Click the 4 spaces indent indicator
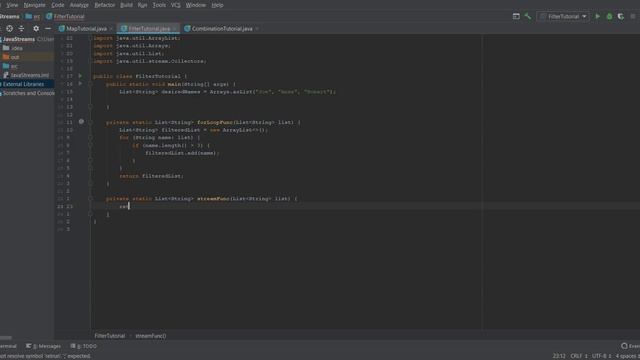 [627, 356]
